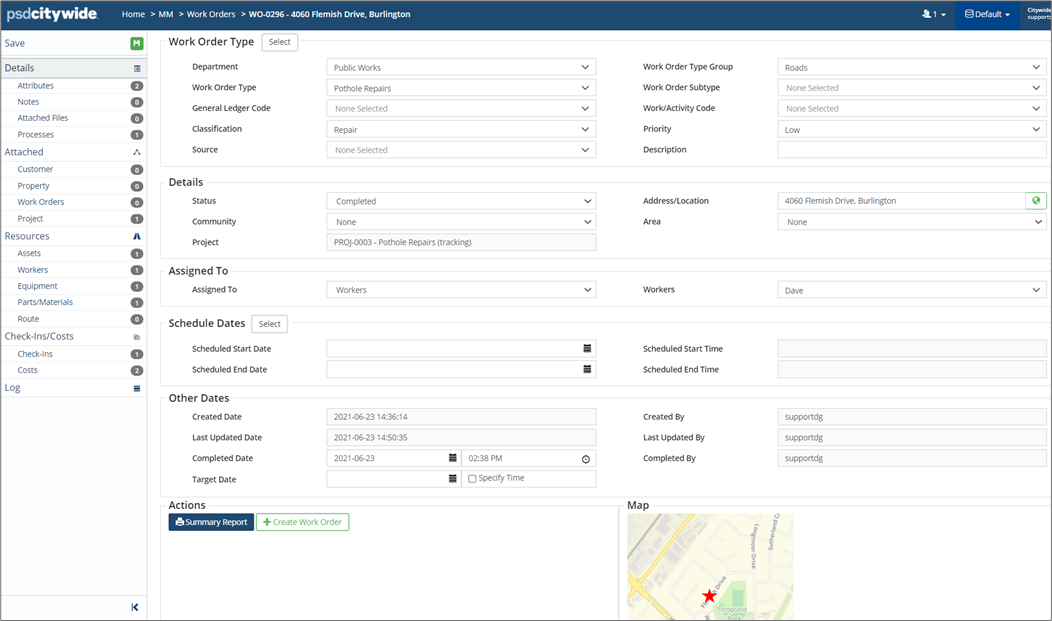Open the Scheduled Start Date calendar picker
This screenshot has height=621, width=1052.
tap(587, 349)
